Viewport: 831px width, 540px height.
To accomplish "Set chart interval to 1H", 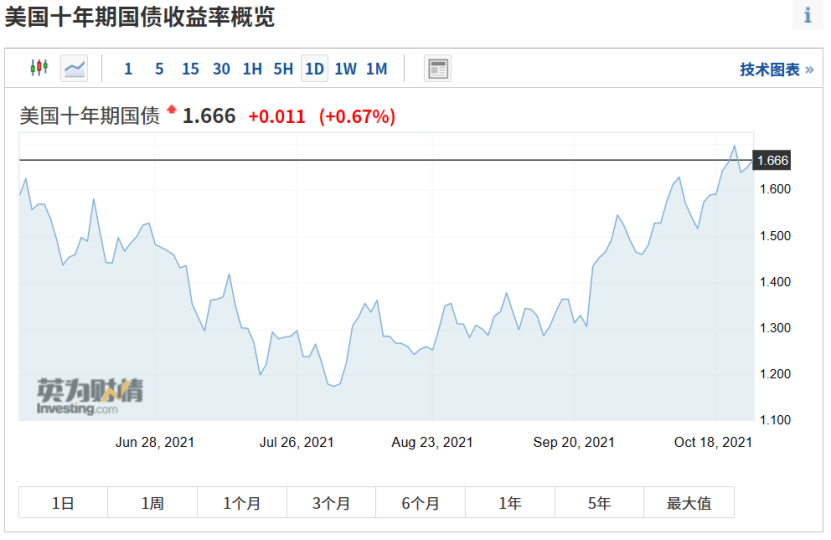I will tap(252, 69).
